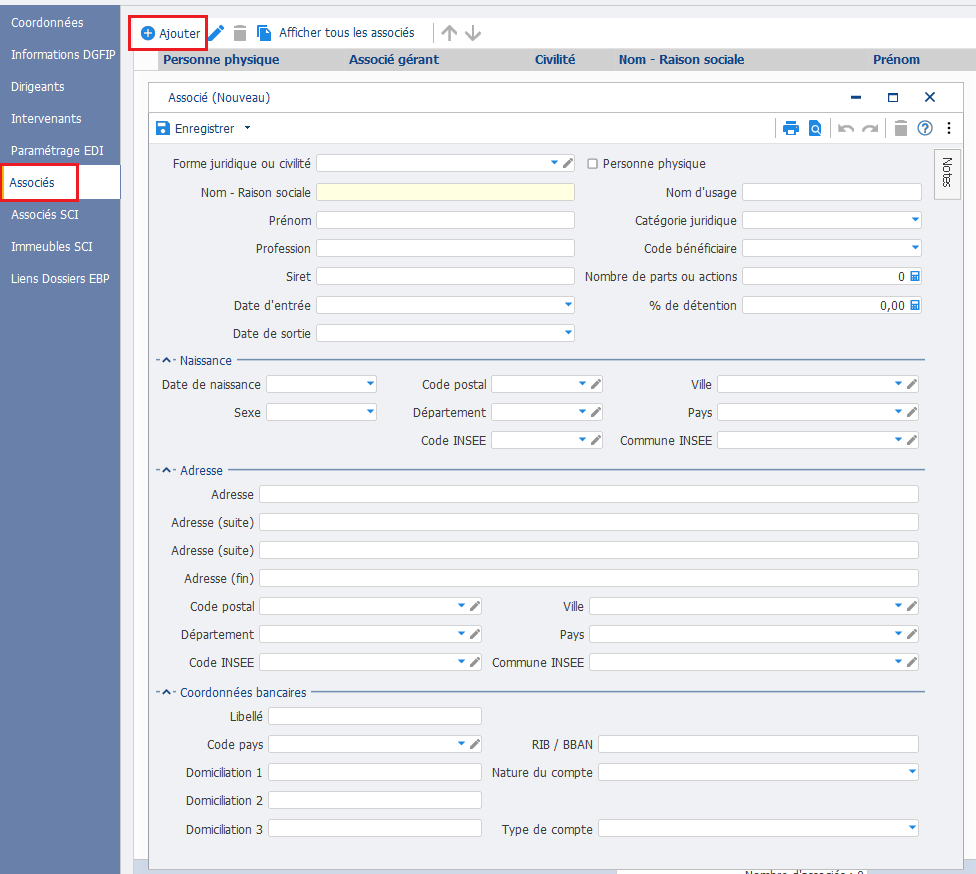Click the undo arrow icon
The height and width of the screenshot is (874, 976).
[845, 128]
